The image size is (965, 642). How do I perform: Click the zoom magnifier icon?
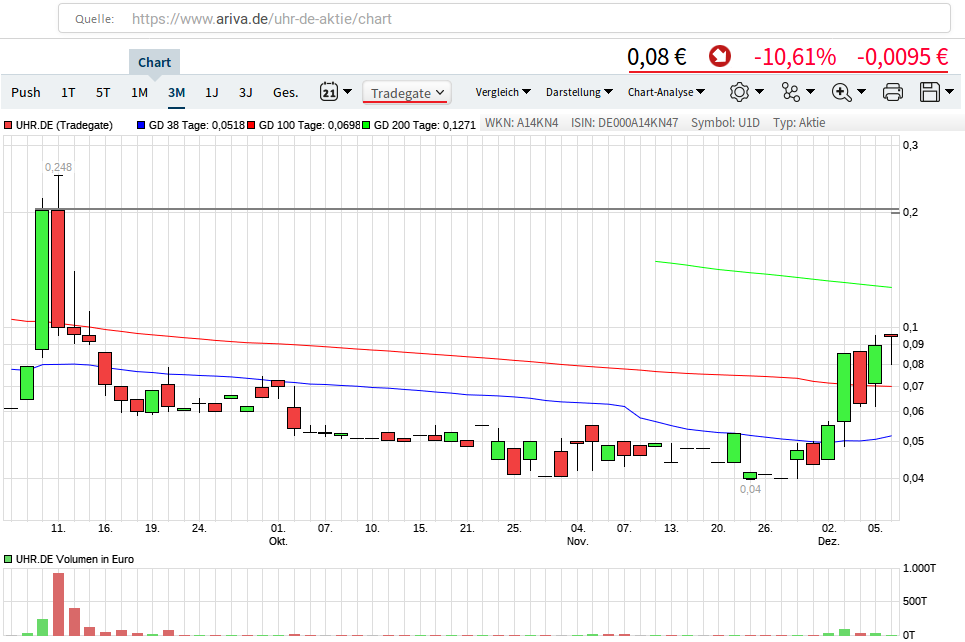coord(841,92)
